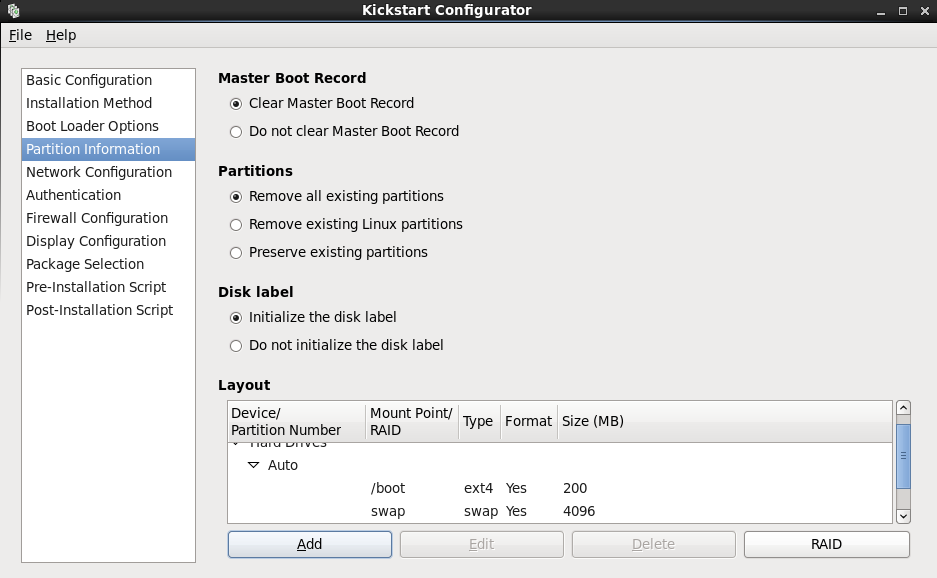Open the Help menu
The image size is (937, 578).
point(61,35)
